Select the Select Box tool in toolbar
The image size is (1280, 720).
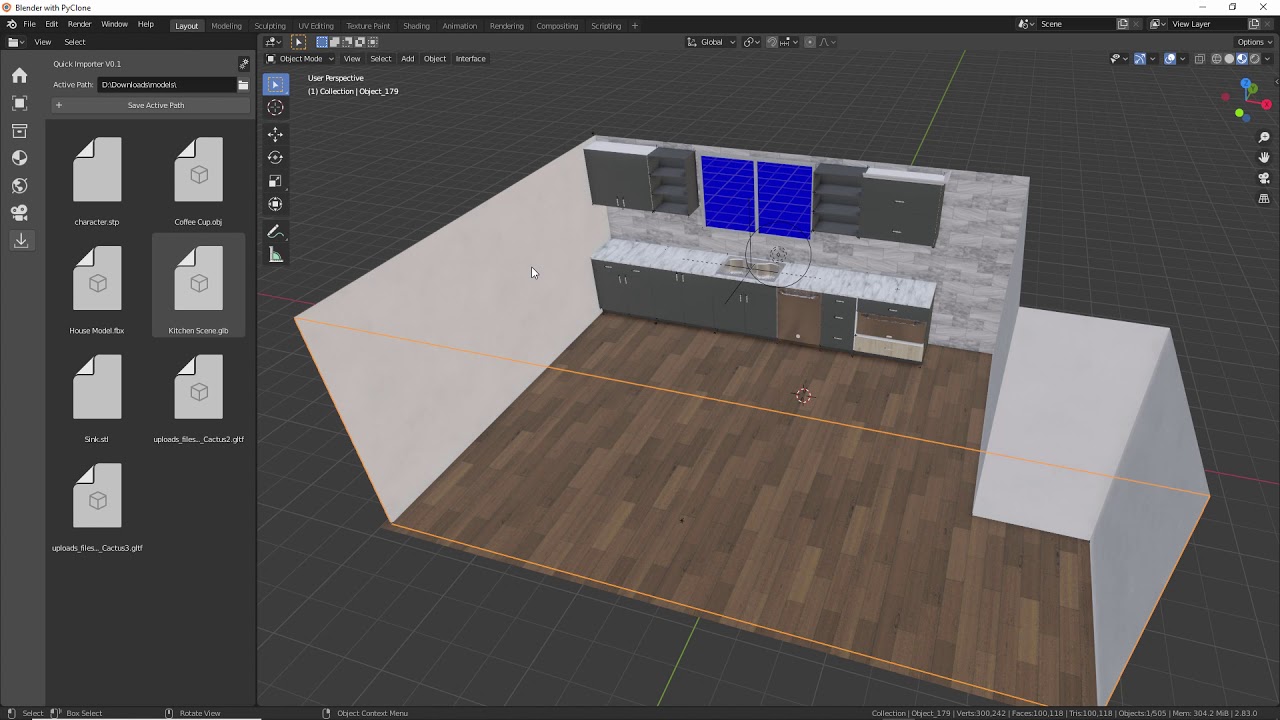coord(275,85)
